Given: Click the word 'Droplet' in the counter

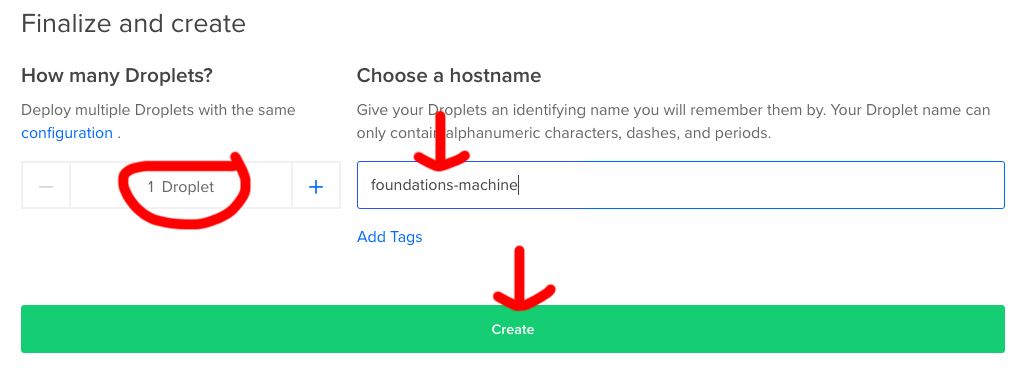Looking at the screenshot, I should (x=188, y=187).
